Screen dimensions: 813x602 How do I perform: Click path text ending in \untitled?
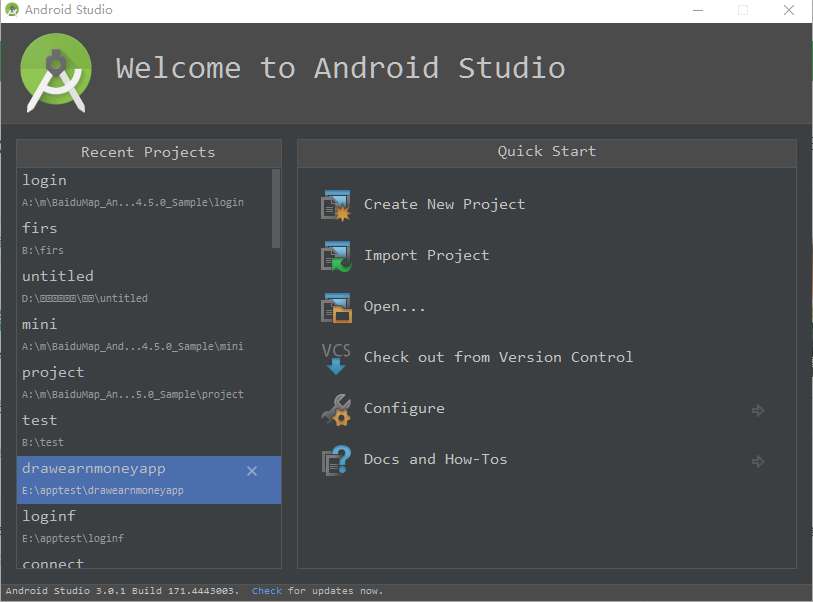[85, 298]
